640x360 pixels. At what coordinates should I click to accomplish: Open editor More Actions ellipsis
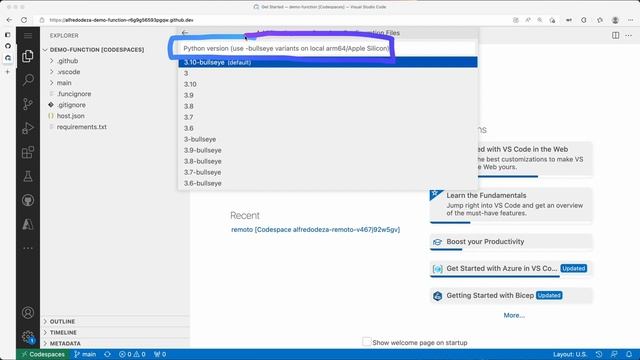click(x=629, y=36)
